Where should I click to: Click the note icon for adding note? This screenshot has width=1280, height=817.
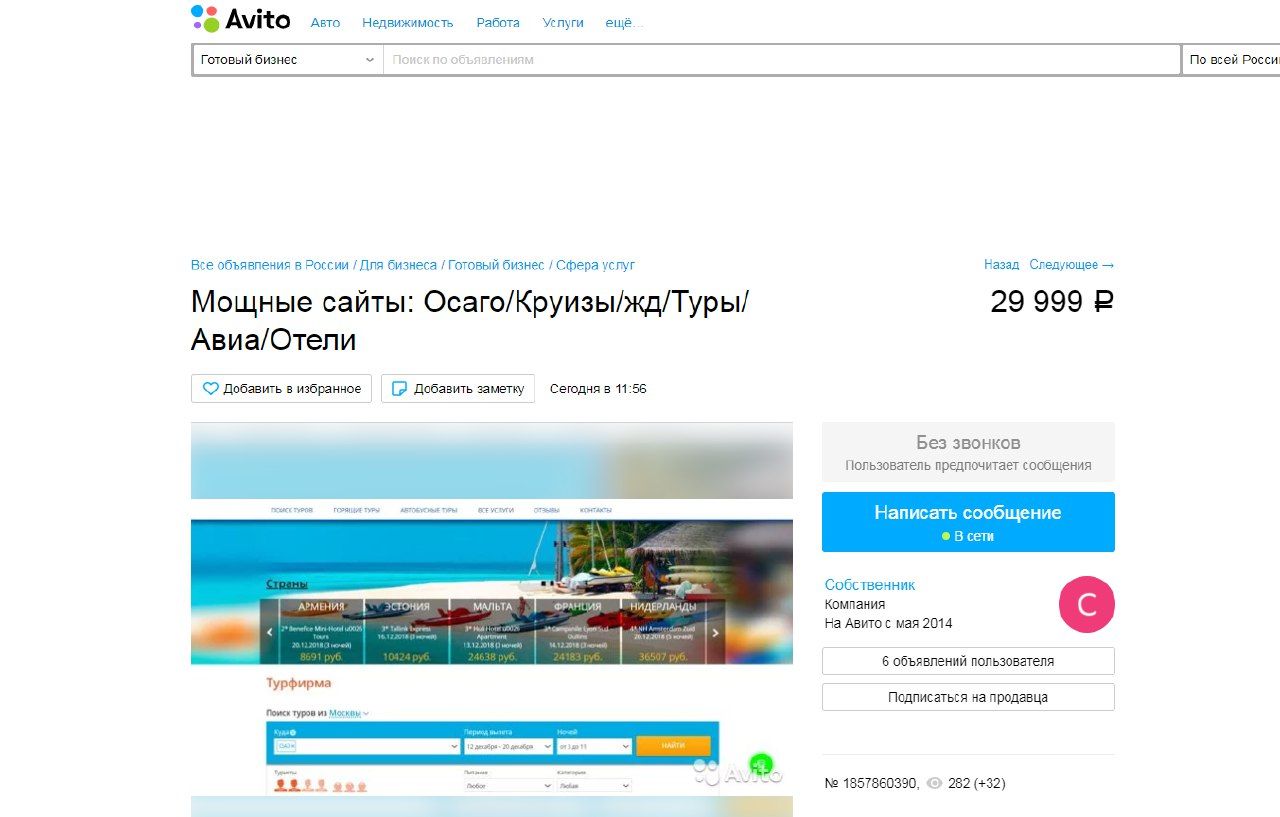click(x=399, y=389)
